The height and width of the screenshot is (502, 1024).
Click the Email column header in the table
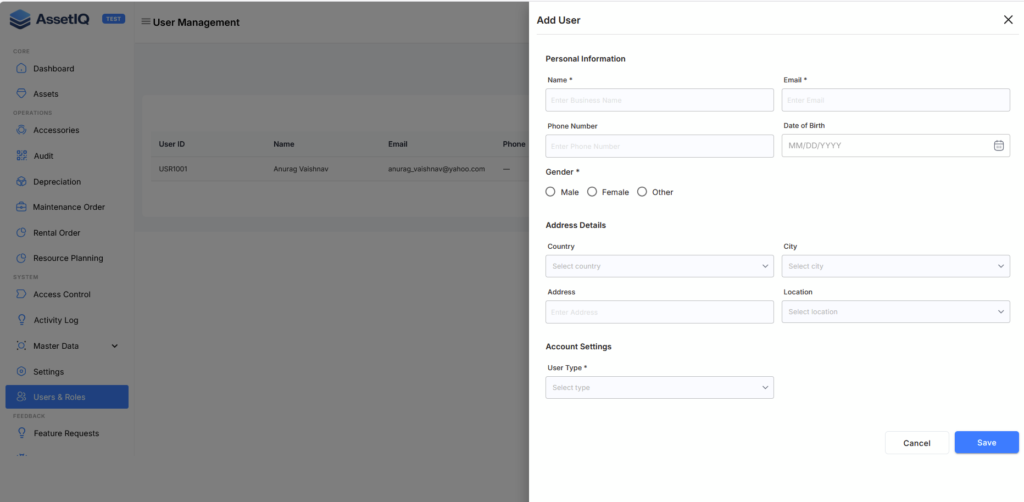point(398,144)
